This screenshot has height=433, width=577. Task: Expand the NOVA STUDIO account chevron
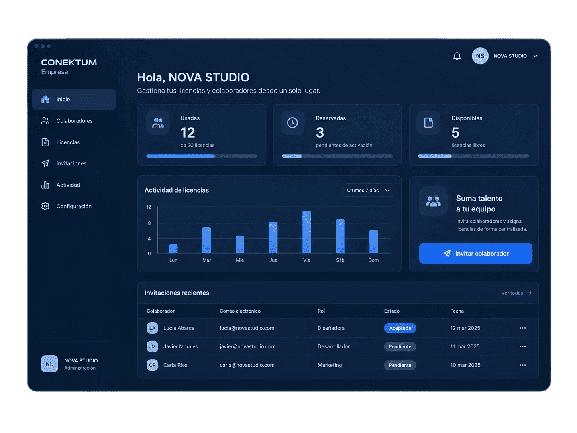535,56
